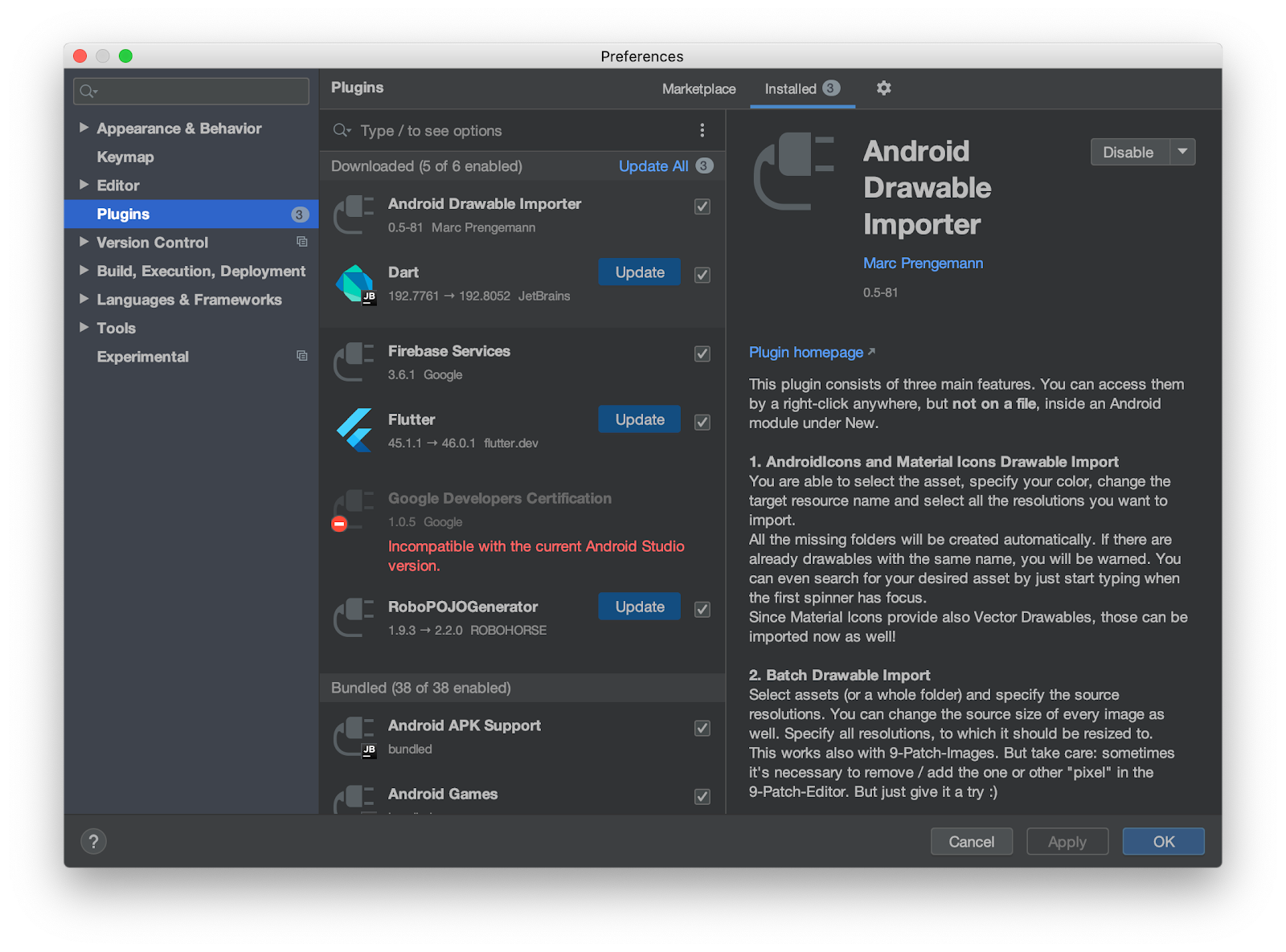Image resolution: width=1286 pixels, height=952 pixels.
Task: Click the Android Games plug icon
Action: point(354,800)
